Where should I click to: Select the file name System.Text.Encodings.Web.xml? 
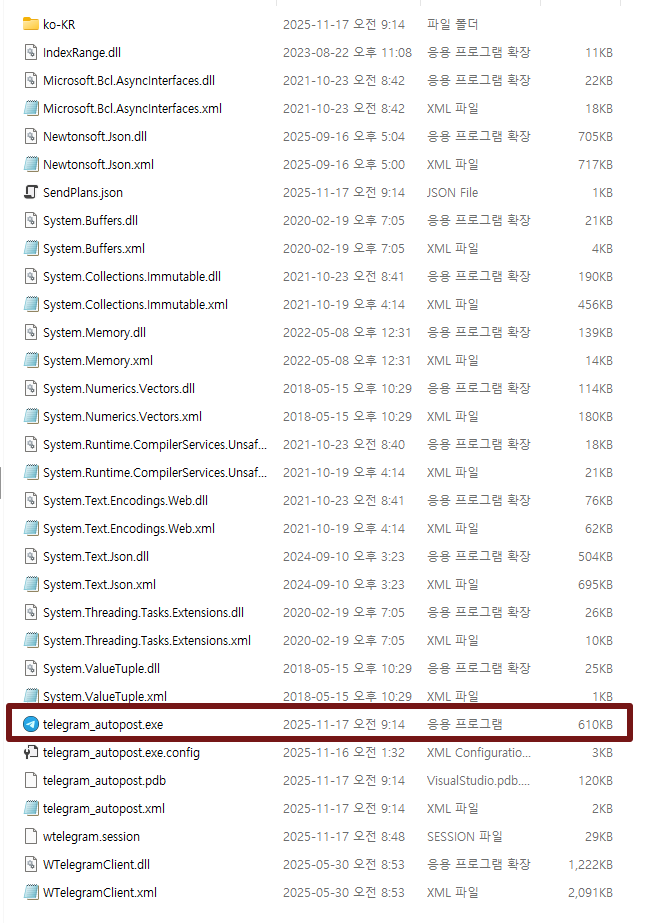tap(129, 529)
